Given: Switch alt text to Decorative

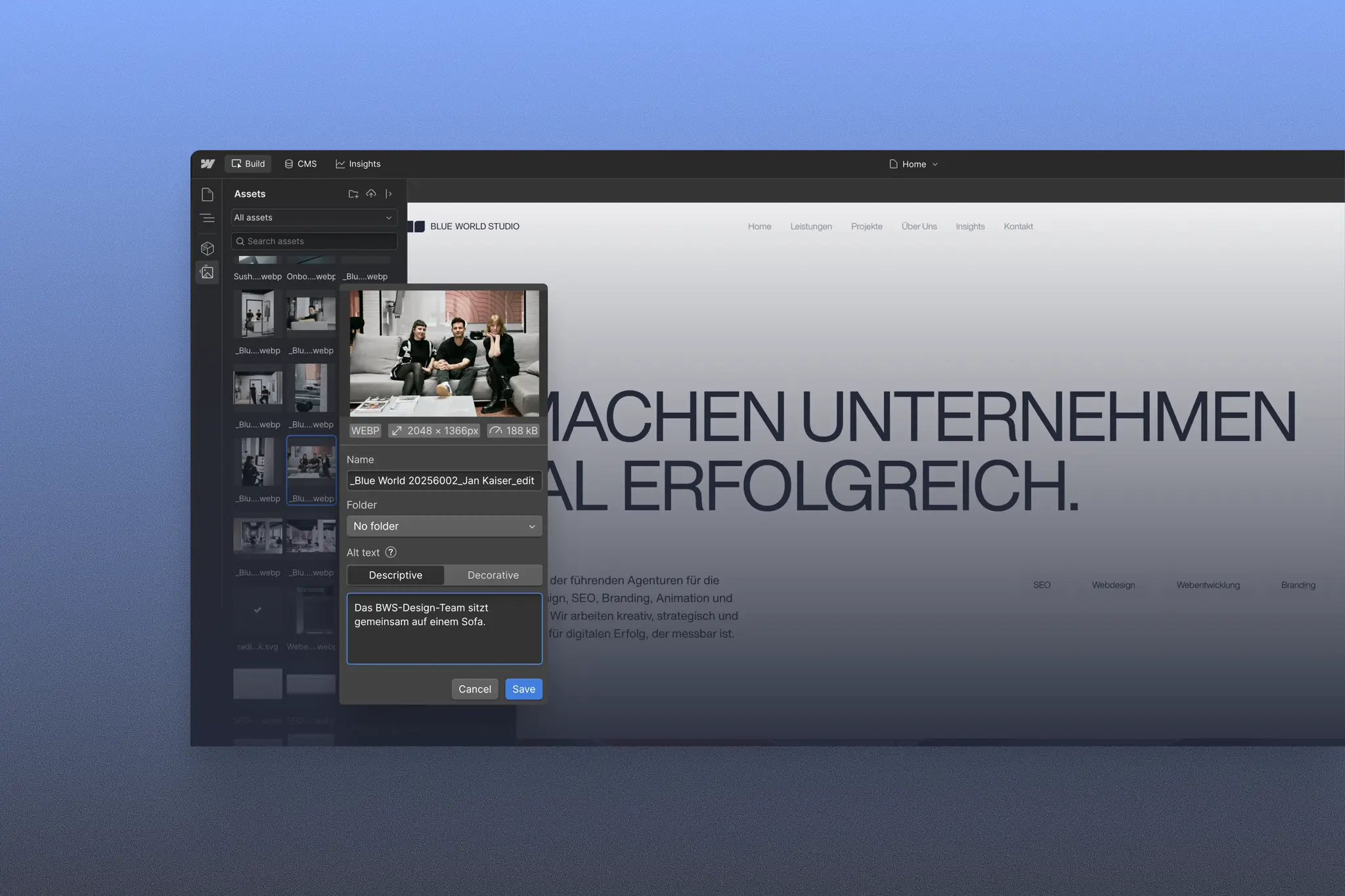Looking at the screenshot, I should tap(493, 575).
